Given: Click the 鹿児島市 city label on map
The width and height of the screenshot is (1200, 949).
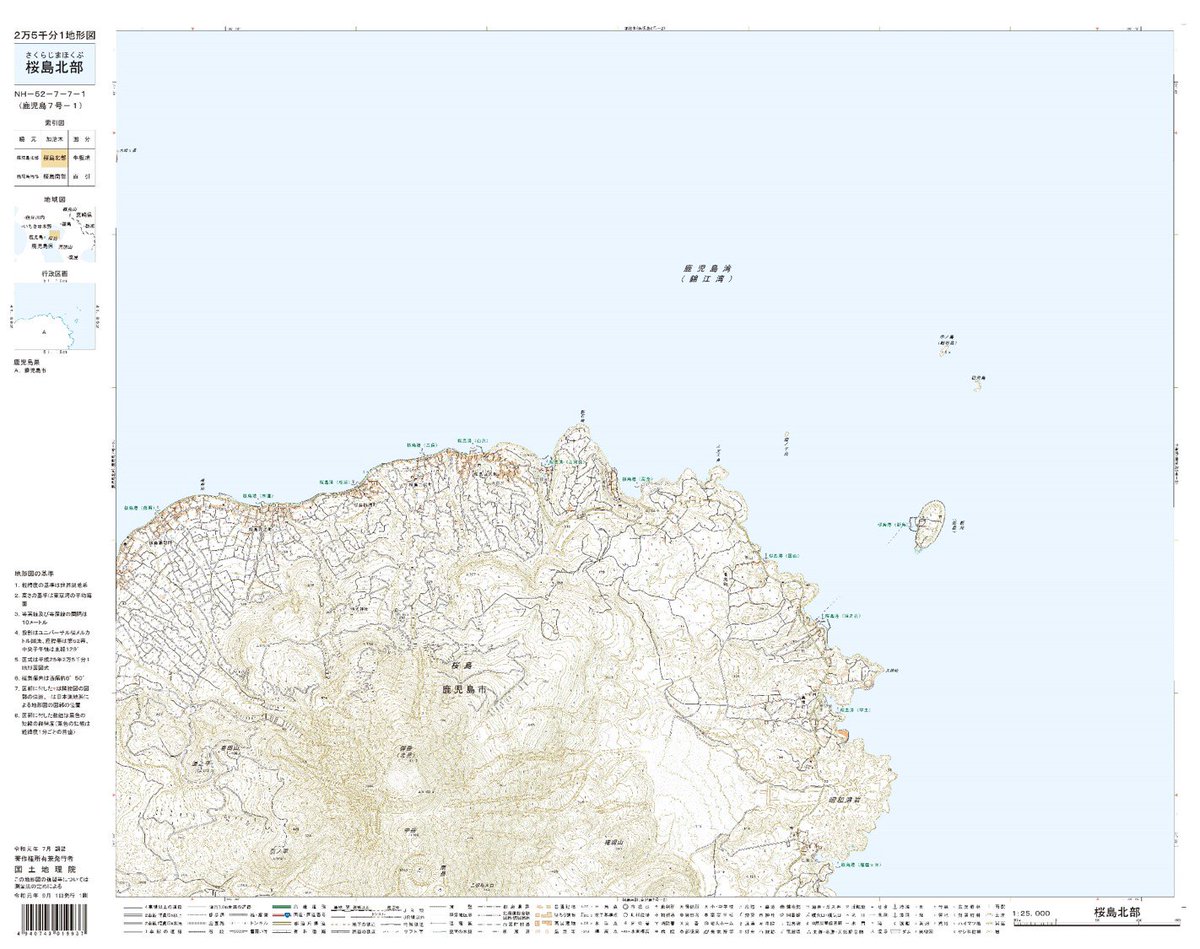Looking at the screenshot, I should click(463, 689).
